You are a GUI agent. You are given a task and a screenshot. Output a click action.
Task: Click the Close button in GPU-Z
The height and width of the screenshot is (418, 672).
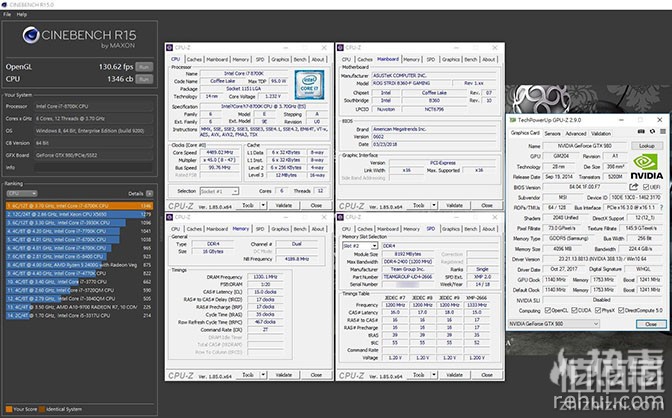651,324
